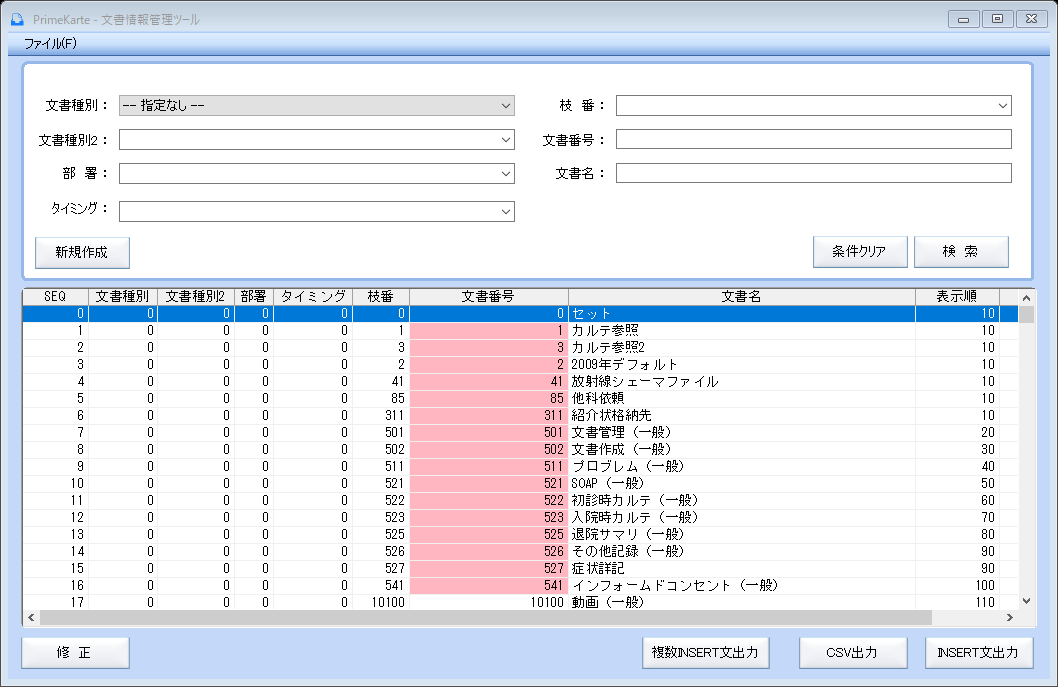
Task: Select the 2009年デフォルト row
Action: tap(520, 364)
